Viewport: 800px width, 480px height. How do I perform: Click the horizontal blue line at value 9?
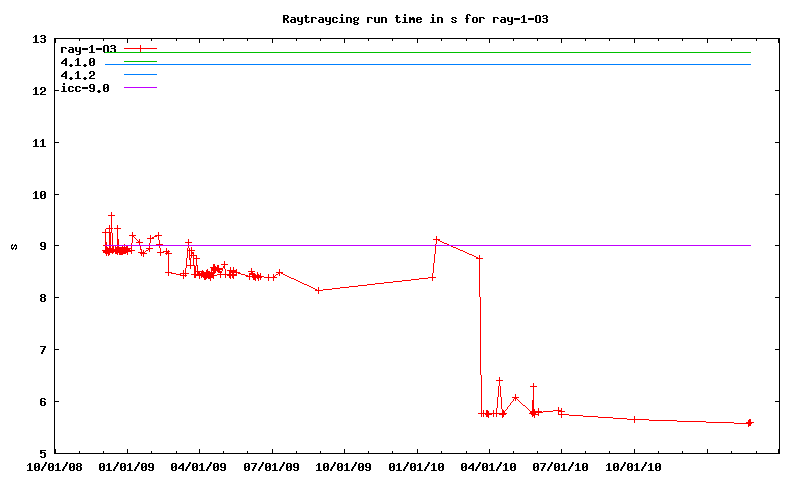[x=600, y=245]
